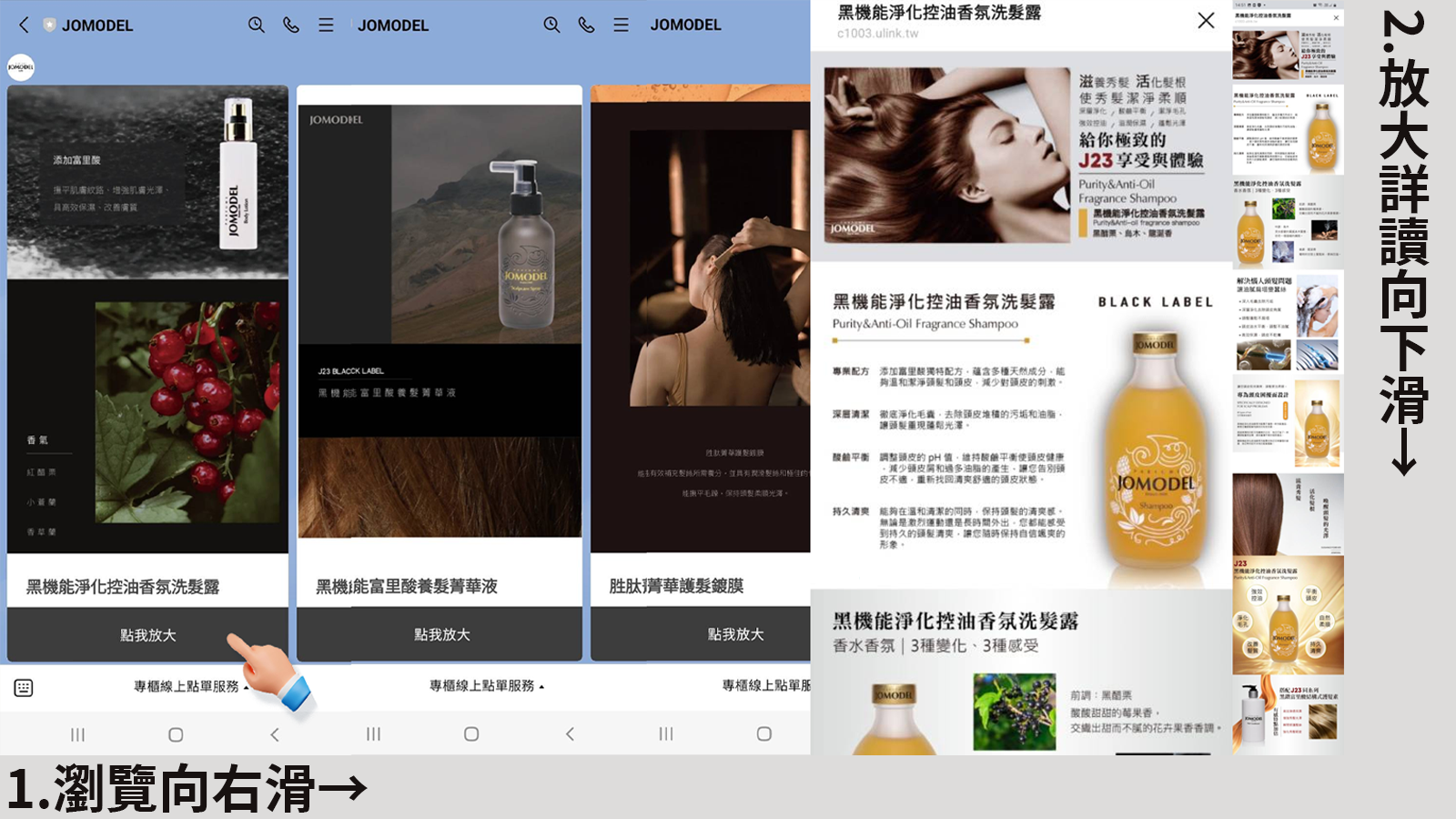
Task: Click the black currant berries photo
Action: tap(1015, 712)
